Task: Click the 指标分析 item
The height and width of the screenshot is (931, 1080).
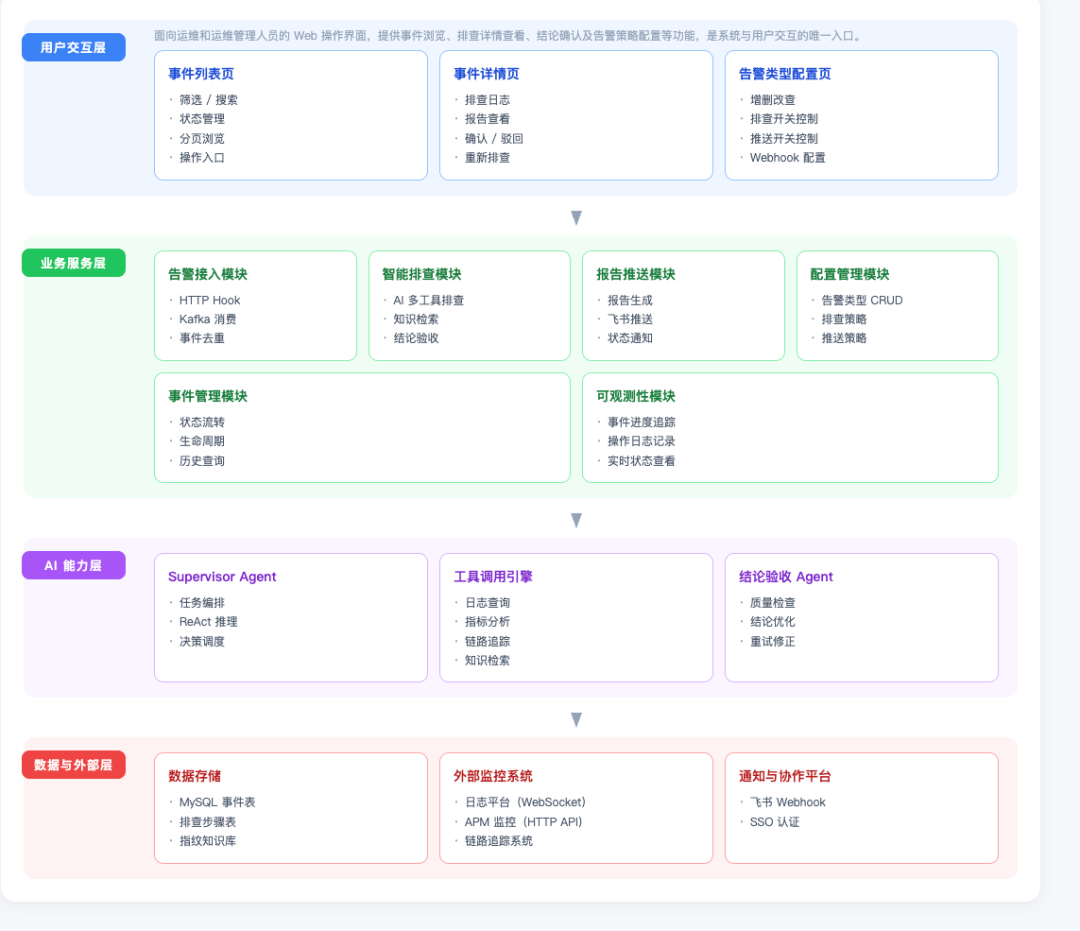Action: click(x=487, y=622)
